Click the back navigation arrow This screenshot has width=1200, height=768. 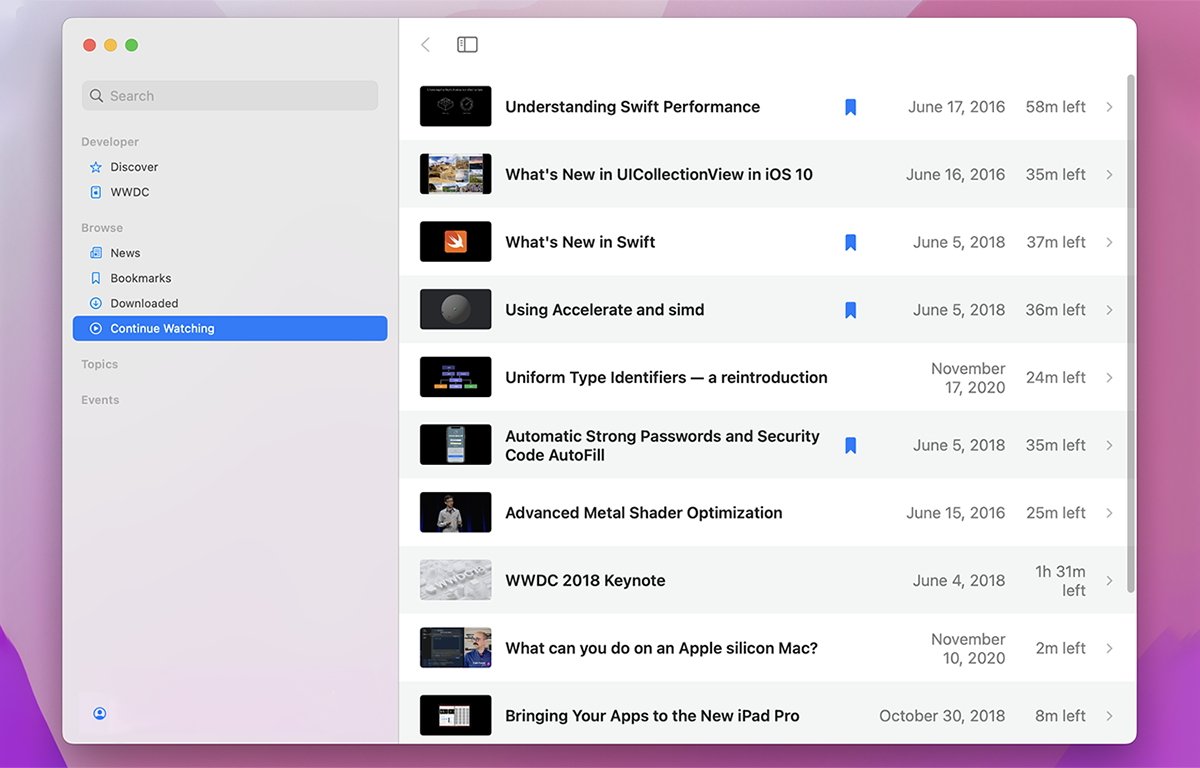426,45
